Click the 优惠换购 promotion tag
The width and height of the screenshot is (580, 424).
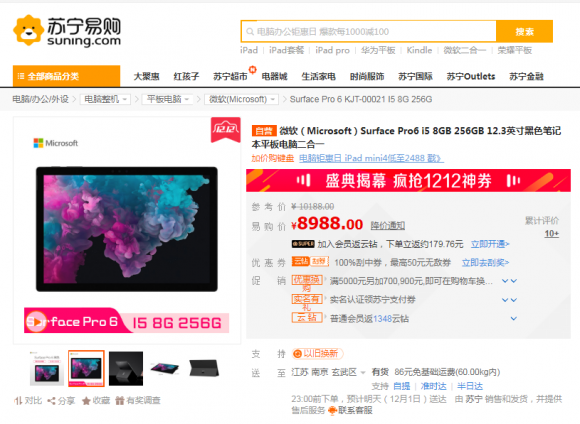click(307, 280)
